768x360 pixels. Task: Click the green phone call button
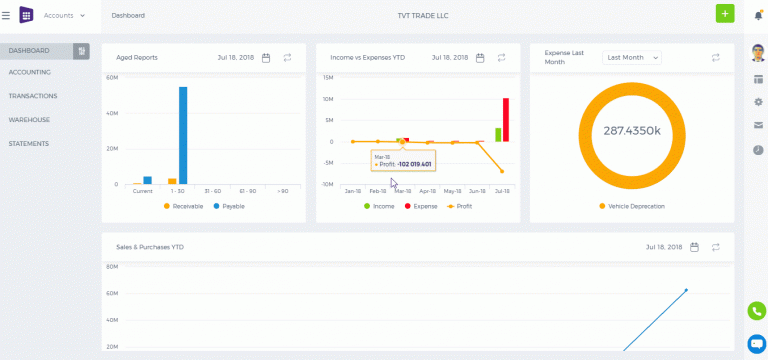point(757,311)
